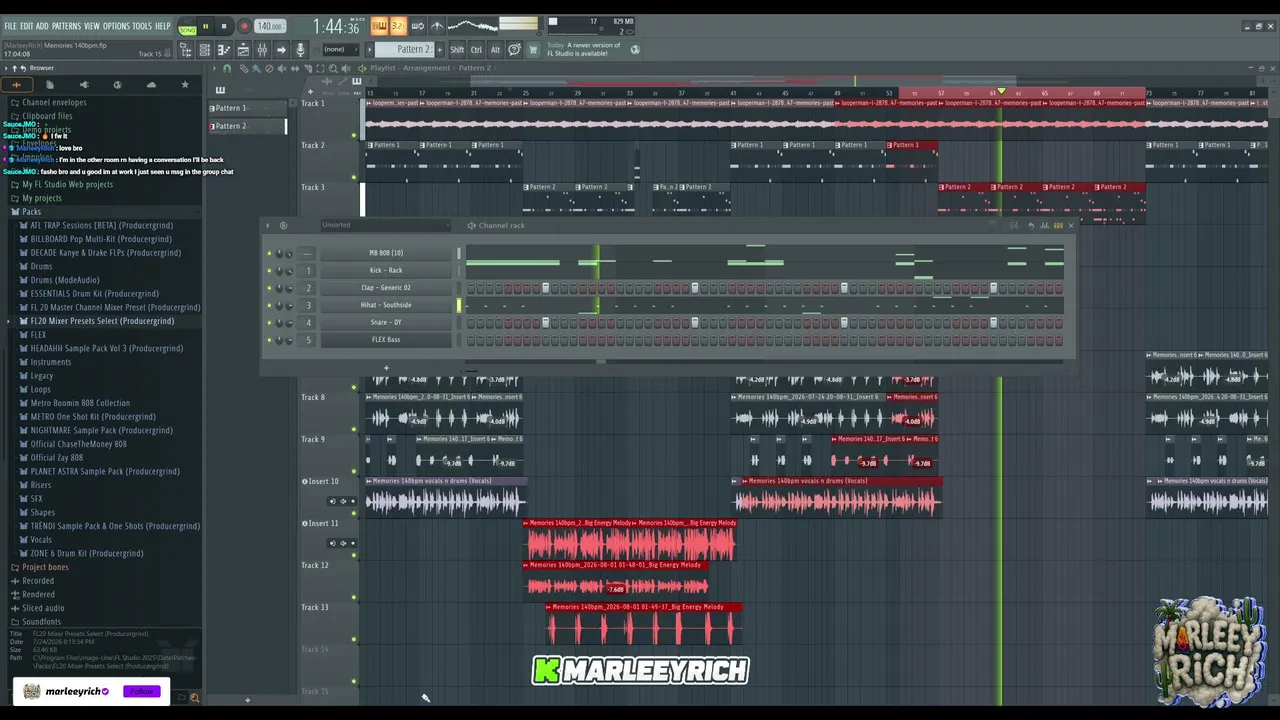Expand the Soundfonts folder
This screenshot has width=1280, height=720.
coord(41,621)
